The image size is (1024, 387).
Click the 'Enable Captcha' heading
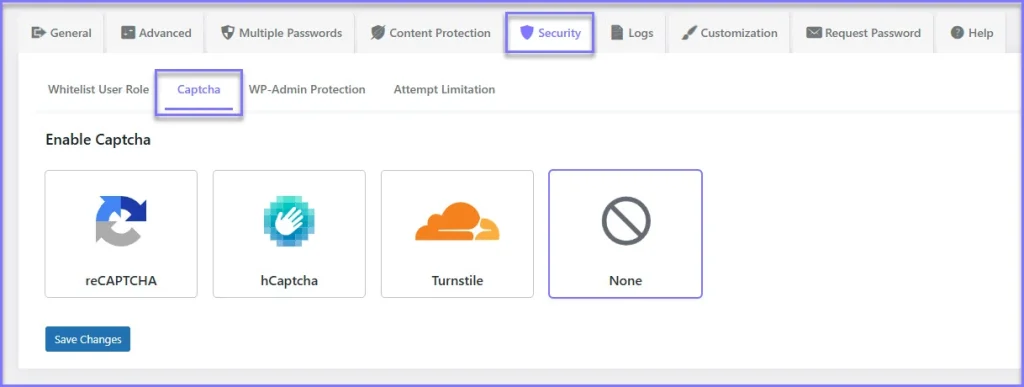pyautogui.click(x=98, y=140)
